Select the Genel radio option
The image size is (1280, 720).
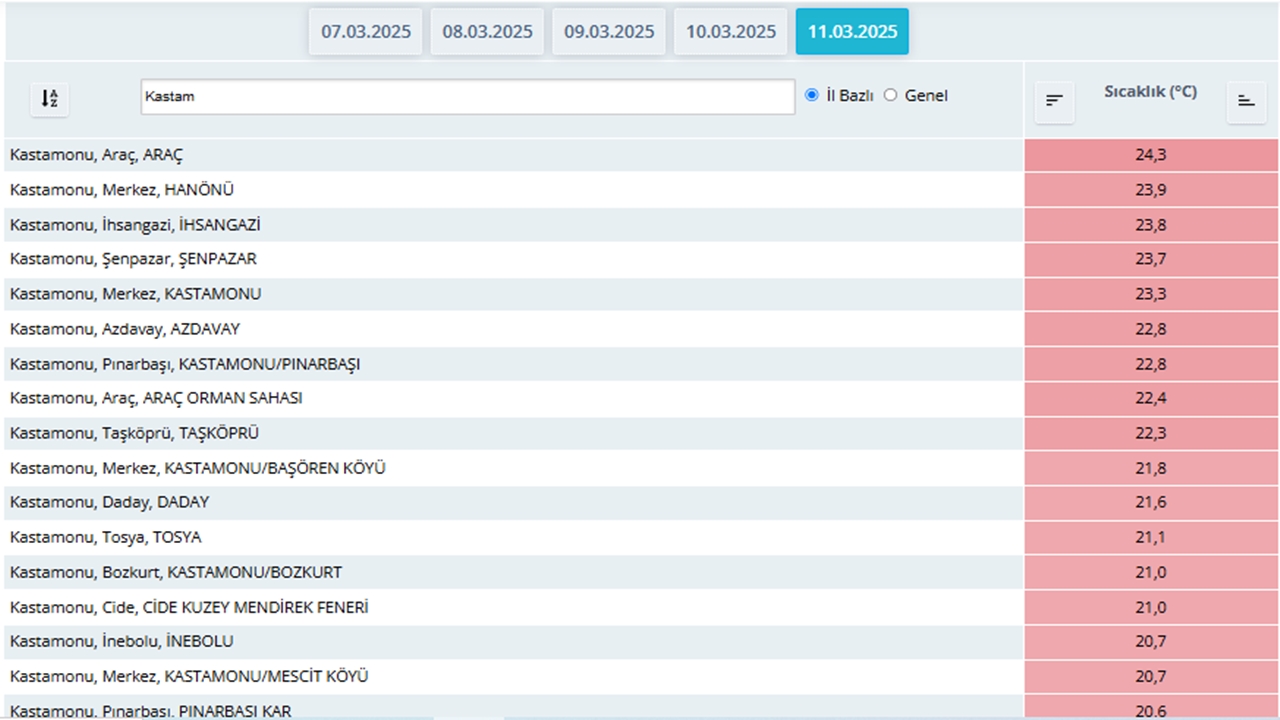(x=890, y=95)
